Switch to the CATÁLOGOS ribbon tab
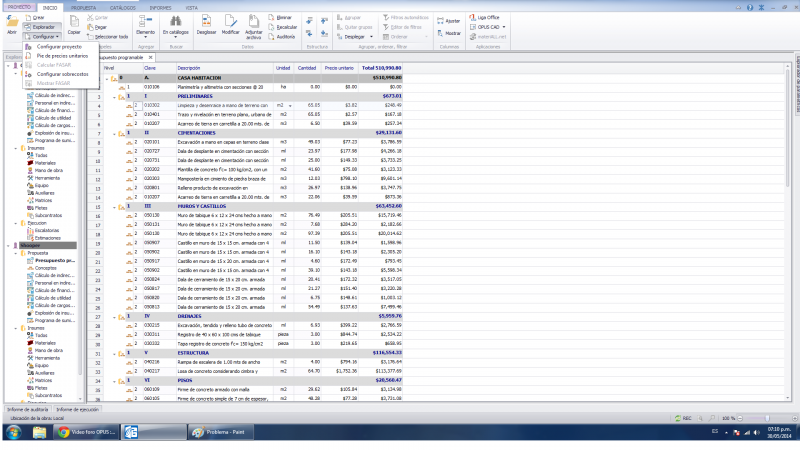800x450 pixels. (x=125, y=6)
